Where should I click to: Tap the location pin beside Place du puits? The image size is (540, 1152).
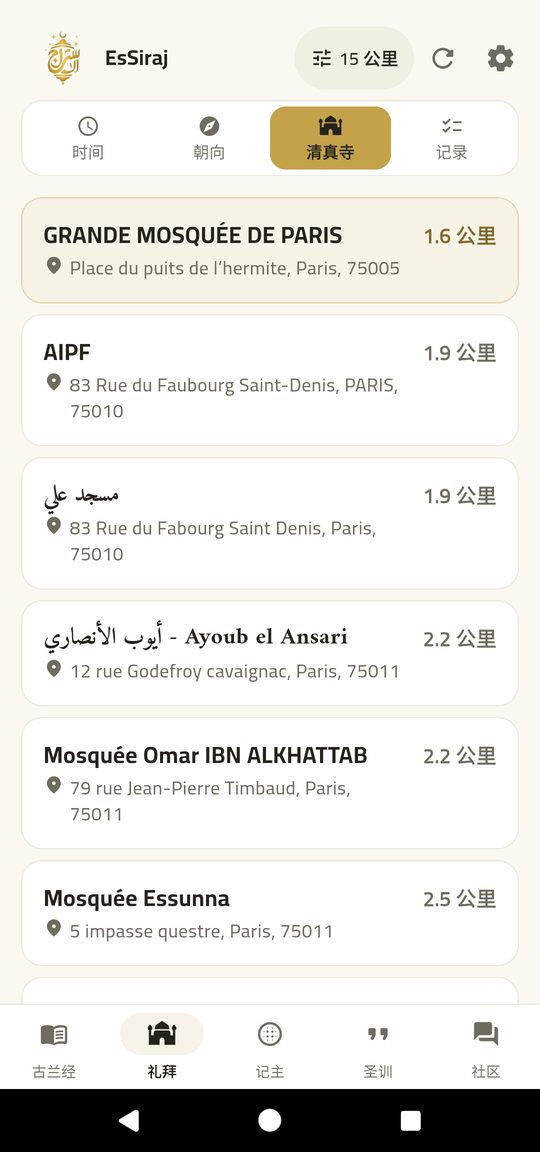click(x=54, y=266)
